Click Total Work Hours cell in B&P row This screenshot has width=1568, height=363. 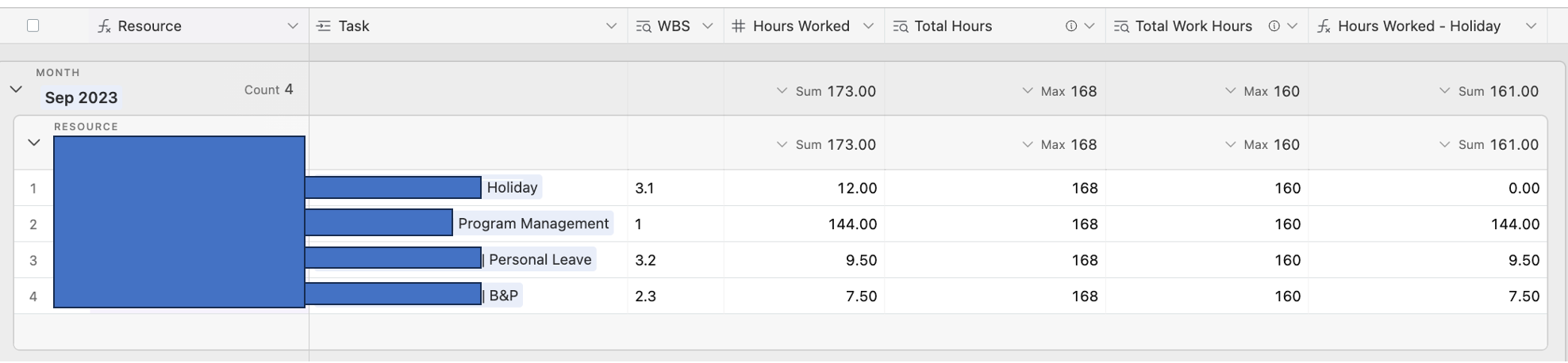point(1207,296)
